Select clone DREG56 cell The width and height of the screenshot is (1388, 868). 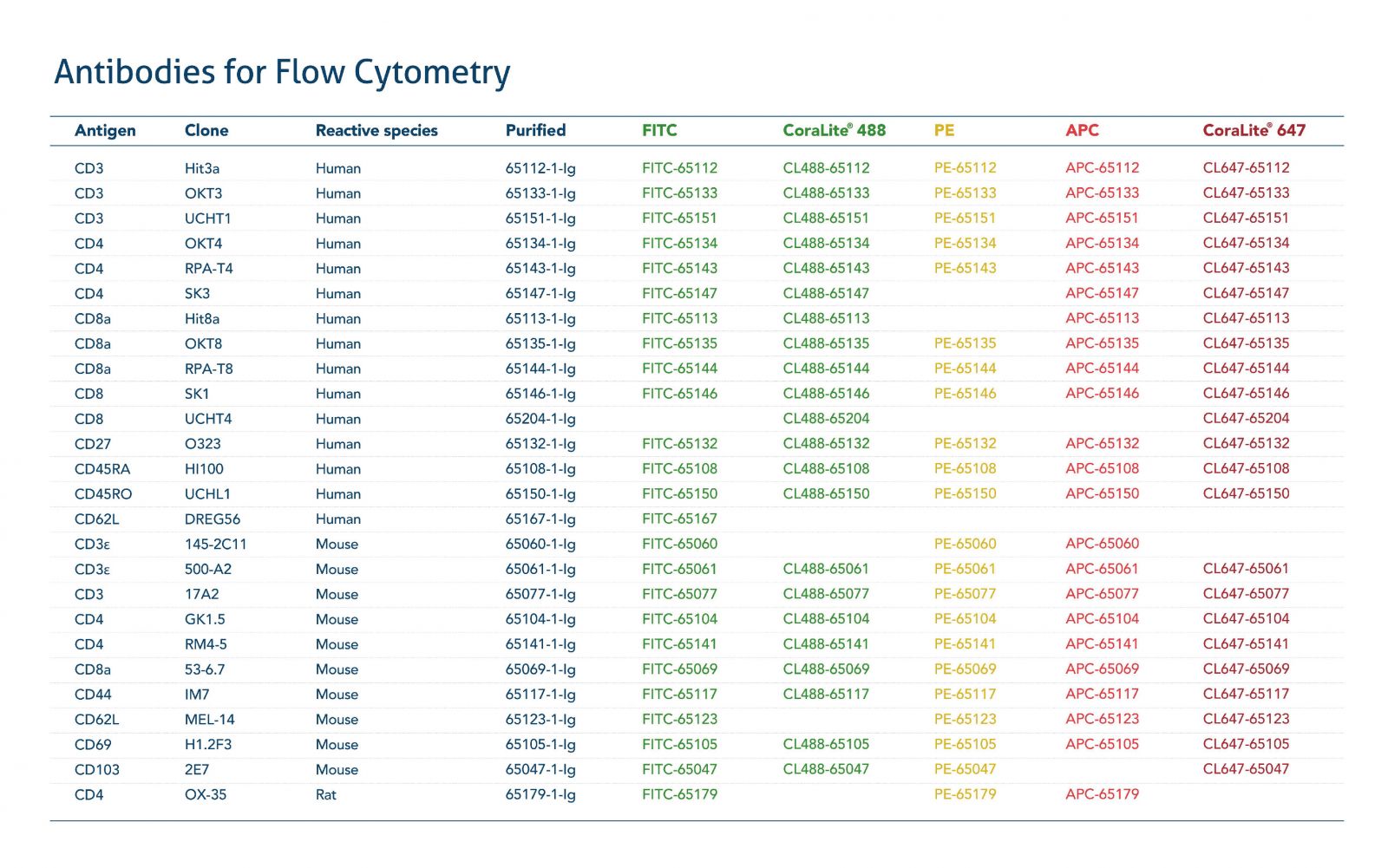click(x=213, y=519)
